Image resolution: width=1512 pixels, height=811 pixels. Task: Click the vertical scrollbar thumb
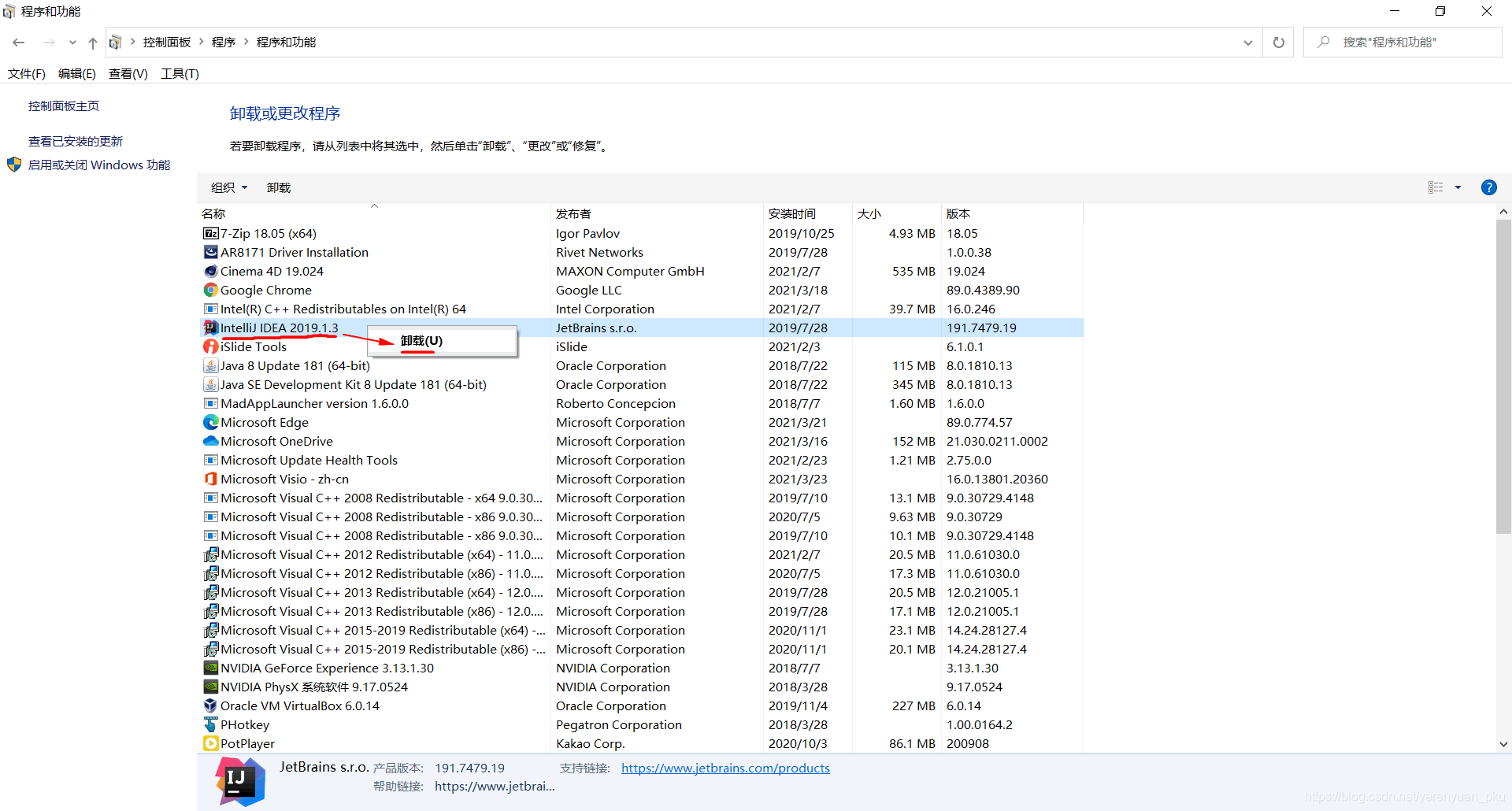click(1503, 376)
